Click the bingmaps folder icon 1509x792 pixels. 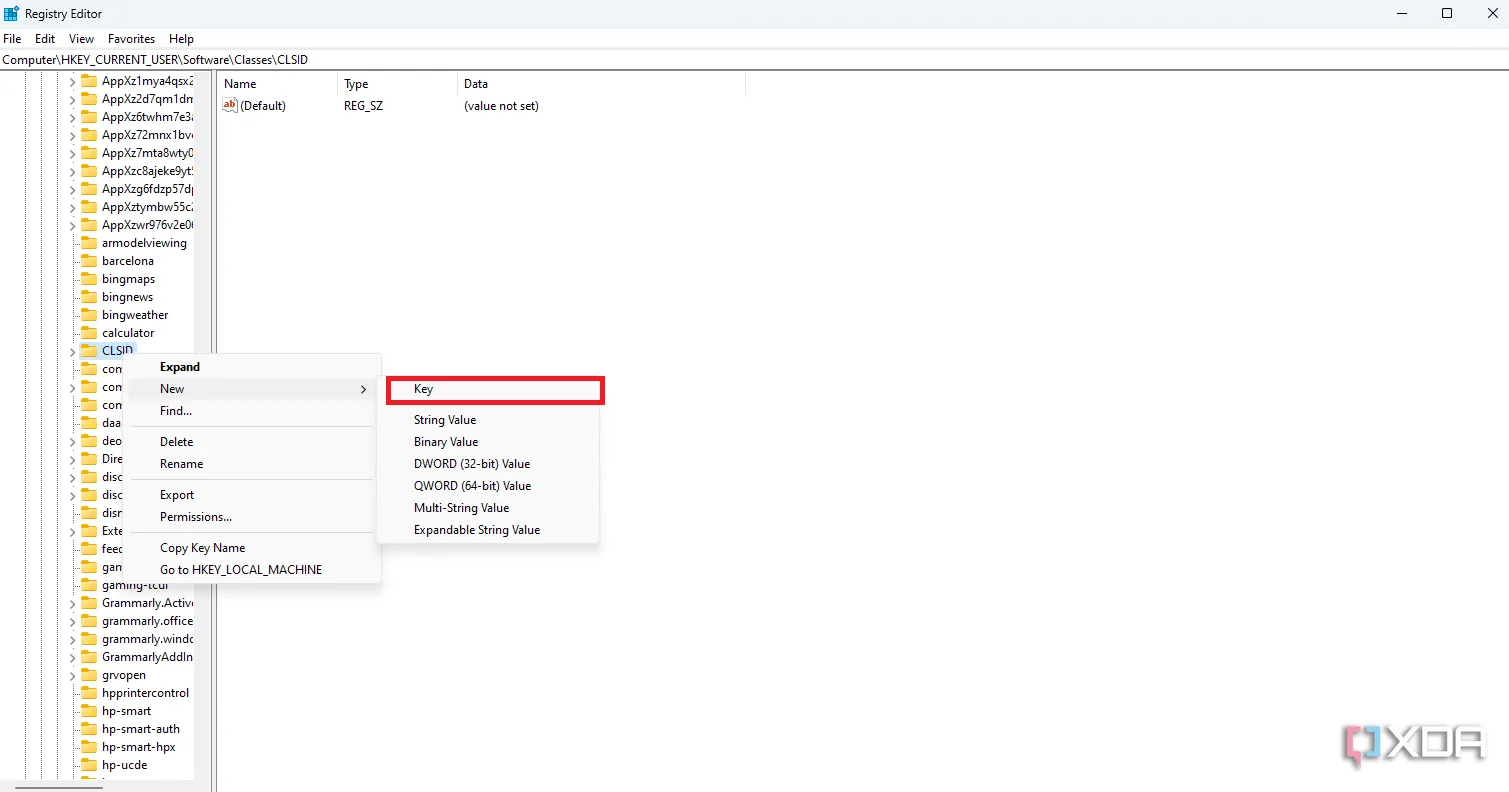click(88, 279)
